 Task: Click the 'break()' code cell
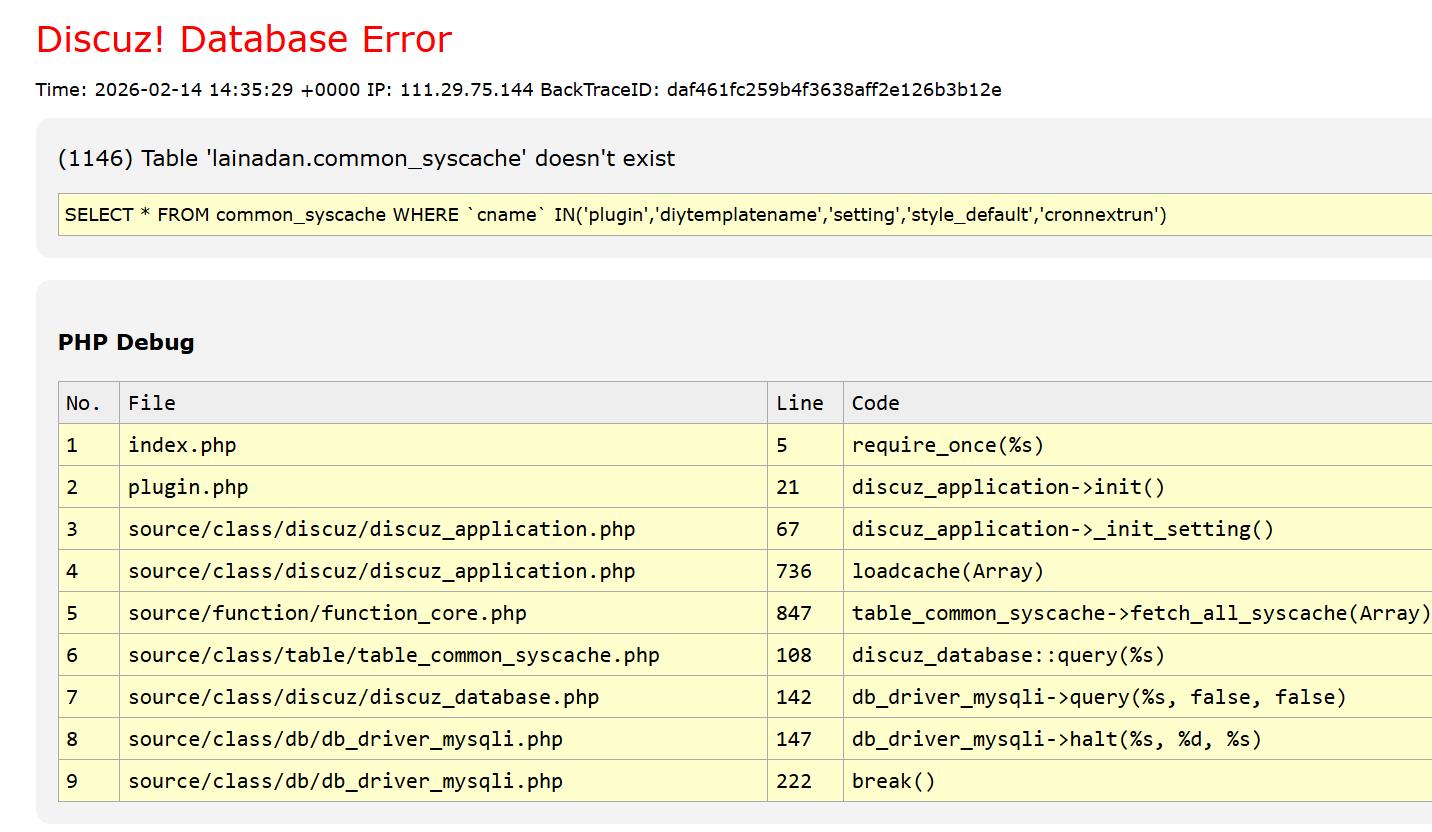pos(893,781)
